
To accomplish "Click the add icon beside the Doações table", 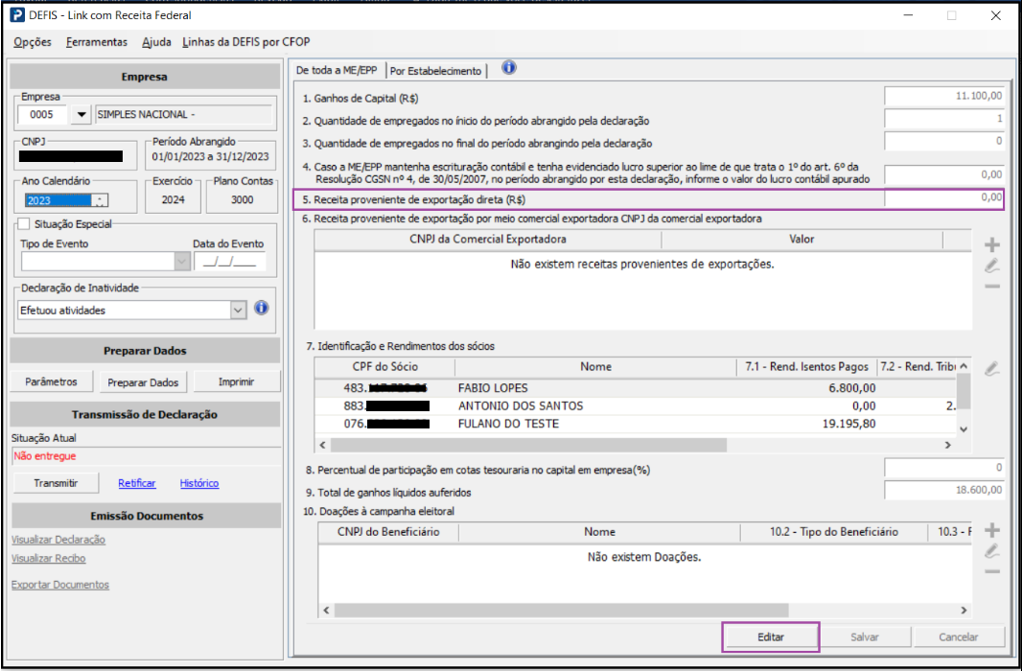I will point(992,531).
